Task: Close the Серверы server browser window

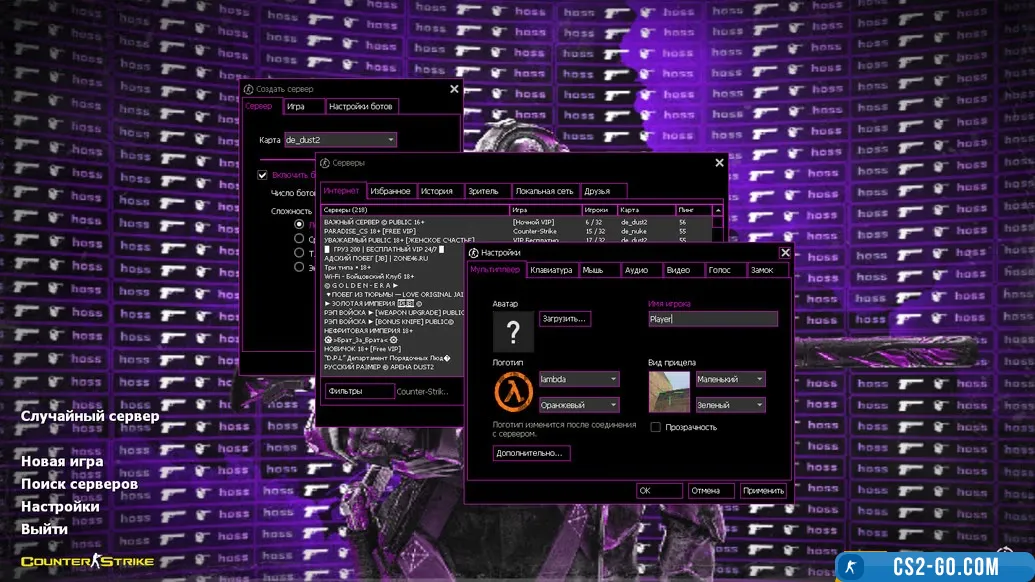Action: 719,162
